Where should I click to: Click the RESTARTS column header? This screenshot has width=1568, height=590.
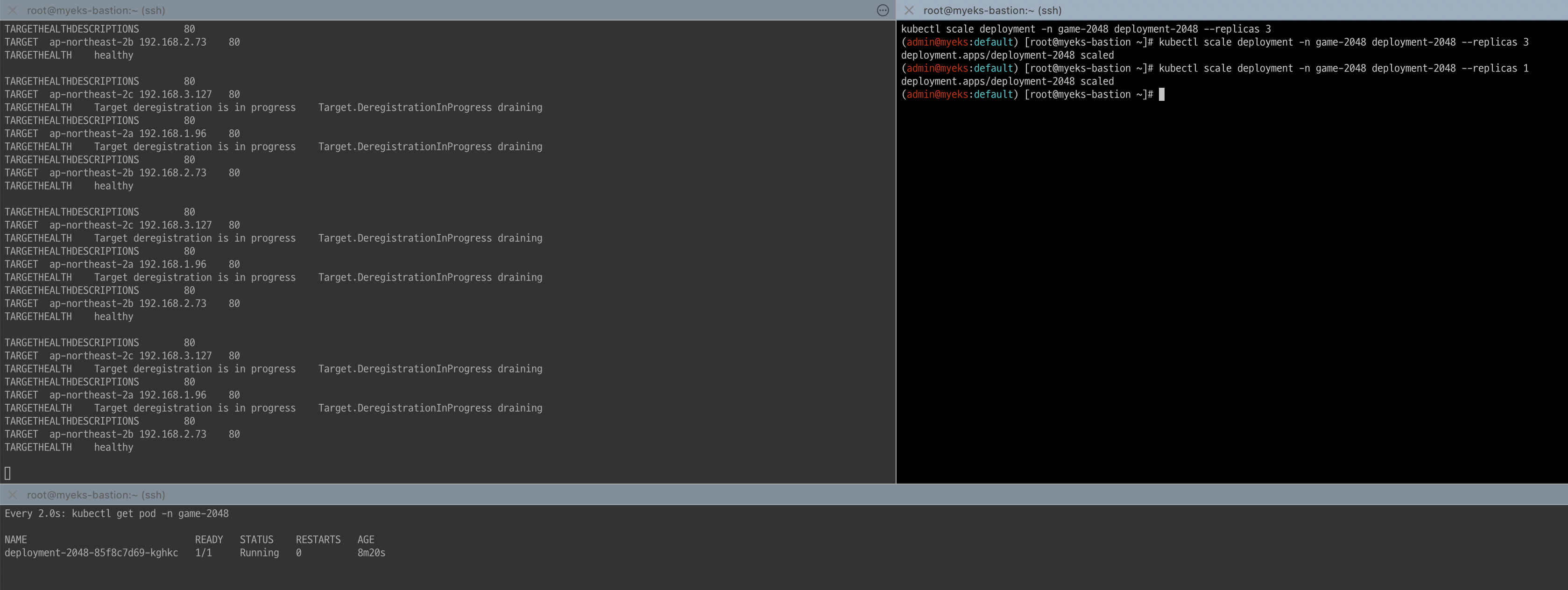(x=318, y=540)
